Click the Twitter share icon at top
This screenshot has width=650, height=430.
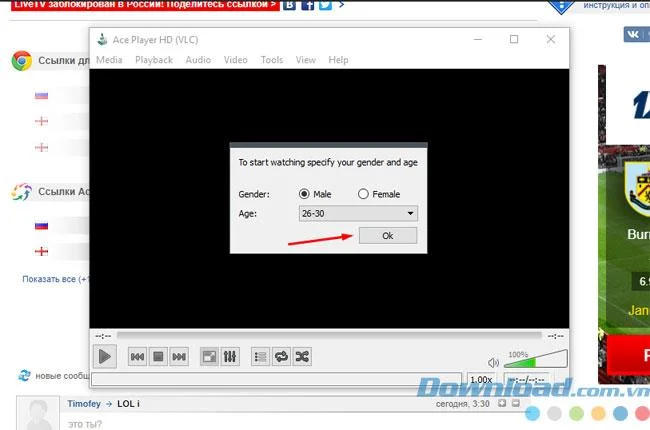click(325, 5)
